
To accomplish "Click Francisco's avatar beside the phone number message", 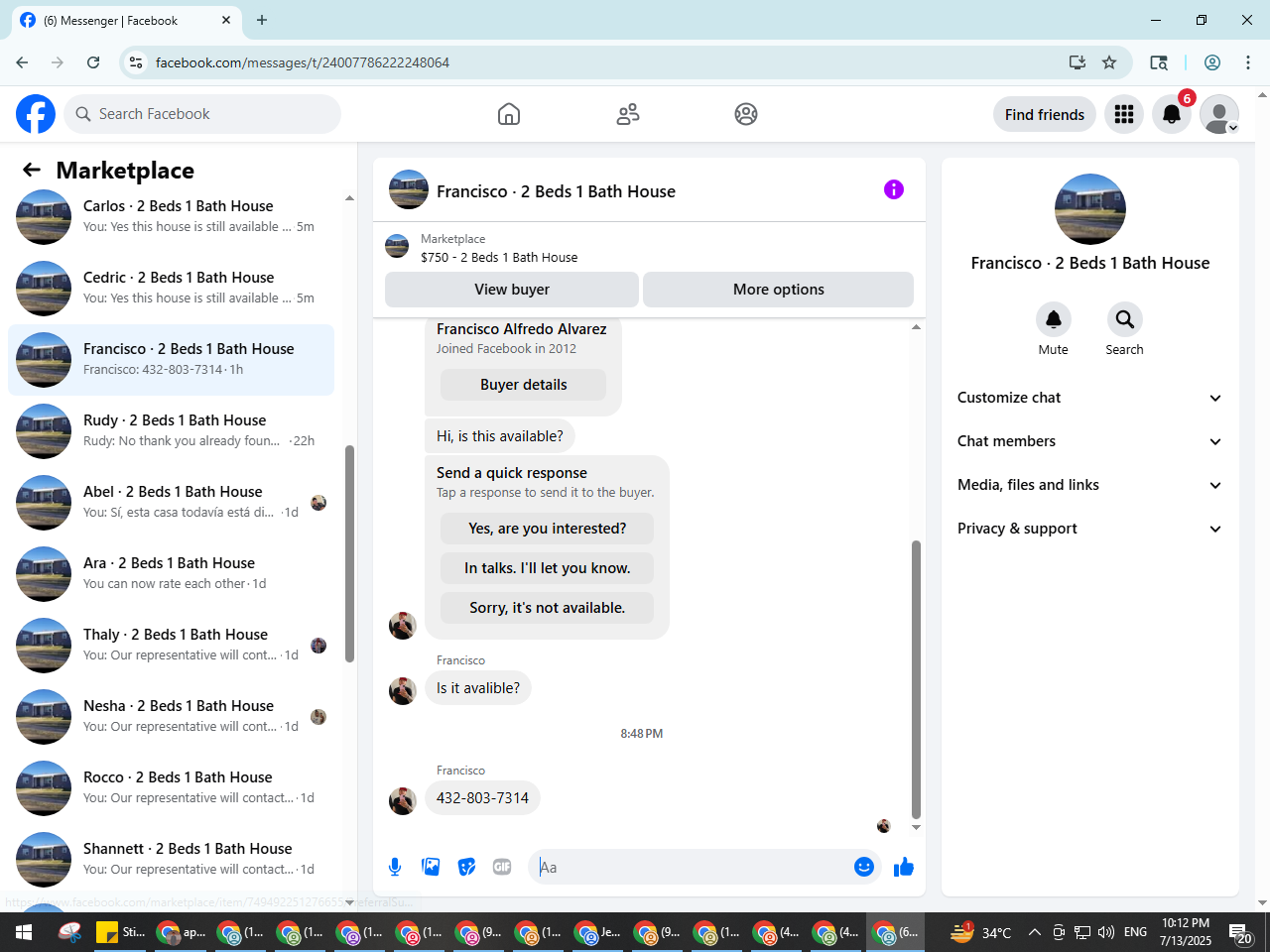I will tap(402, 800).
